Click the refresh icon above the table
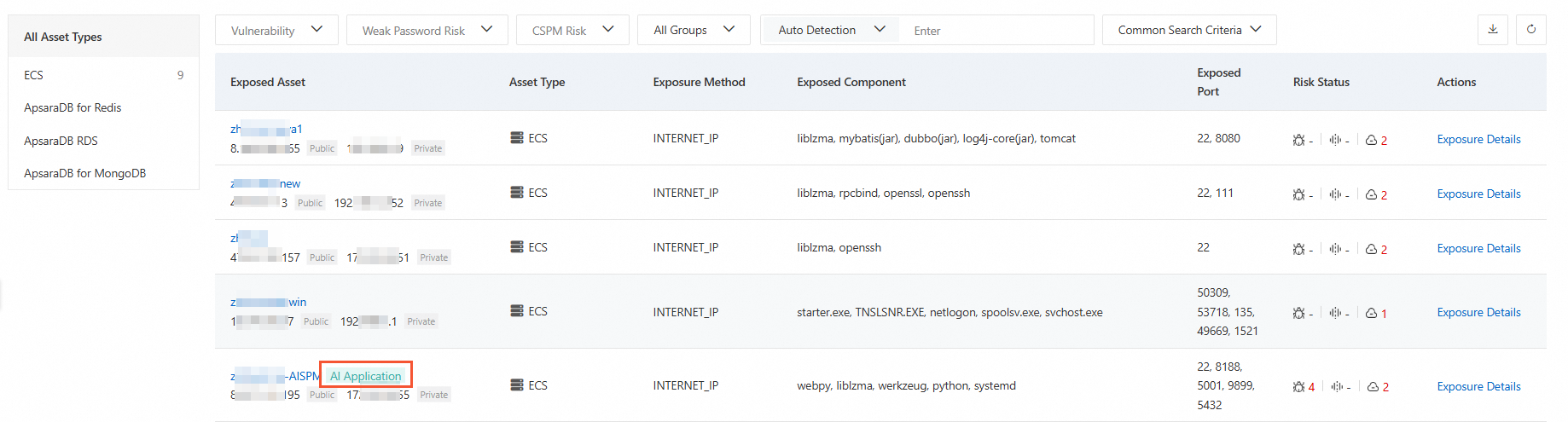This screenshot has width=1568, height=422. 1531,30
